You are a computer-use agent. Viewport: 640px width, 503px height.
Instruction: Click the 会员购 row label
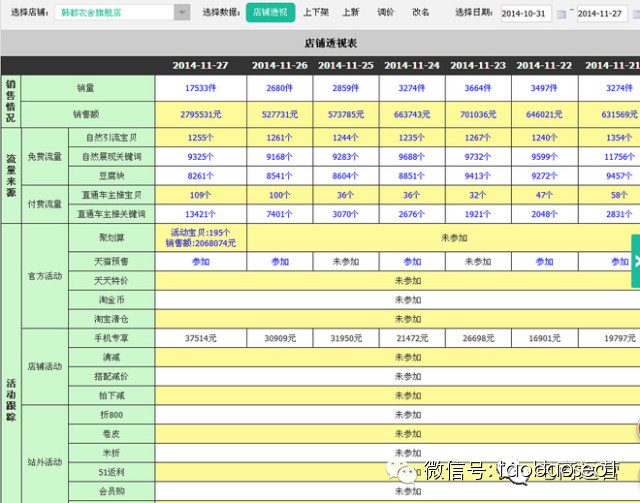(111, 491)
